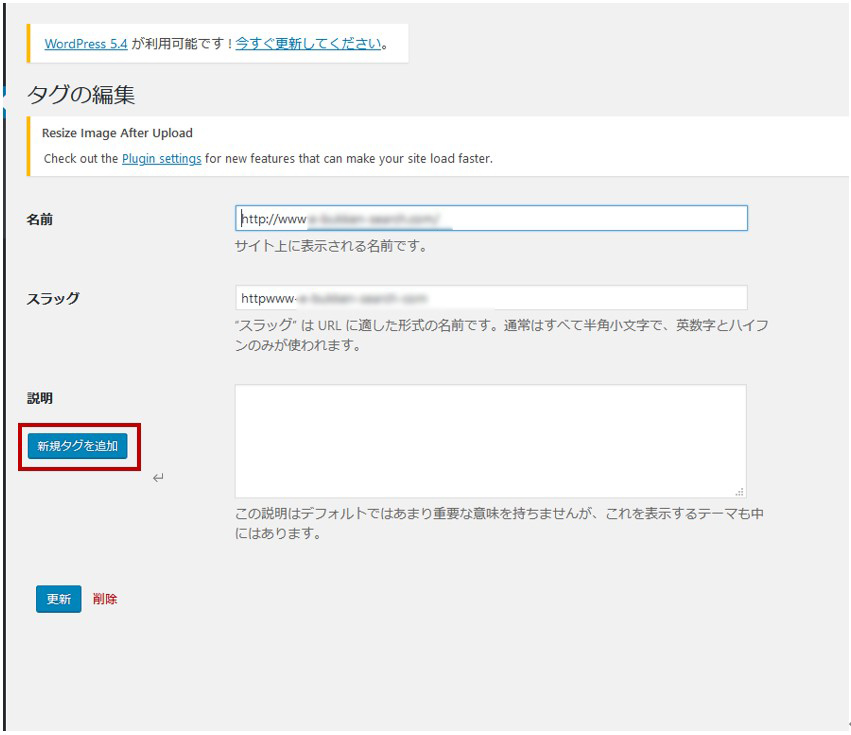Select the red 削除 link

(x=105, y=599)
